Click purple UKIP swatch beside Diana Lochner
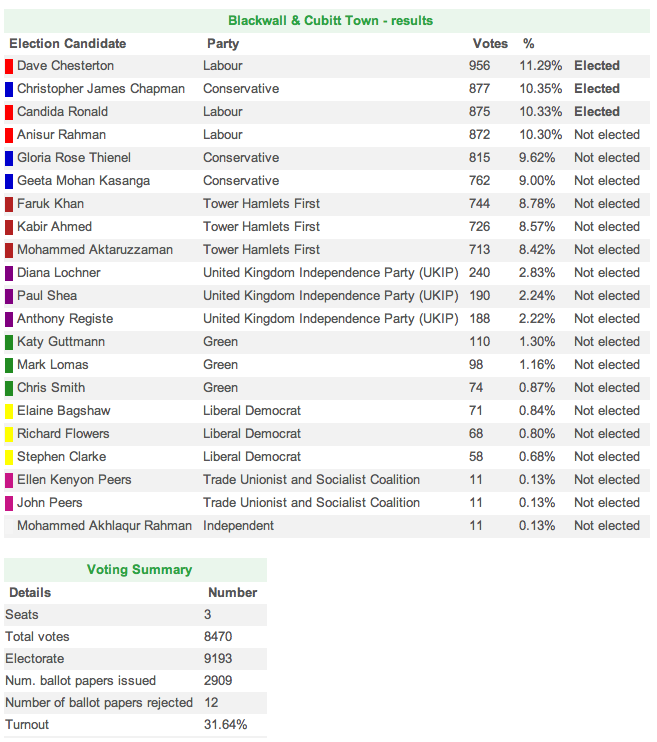This screenshot has width=657, height=742. point(9,273)
